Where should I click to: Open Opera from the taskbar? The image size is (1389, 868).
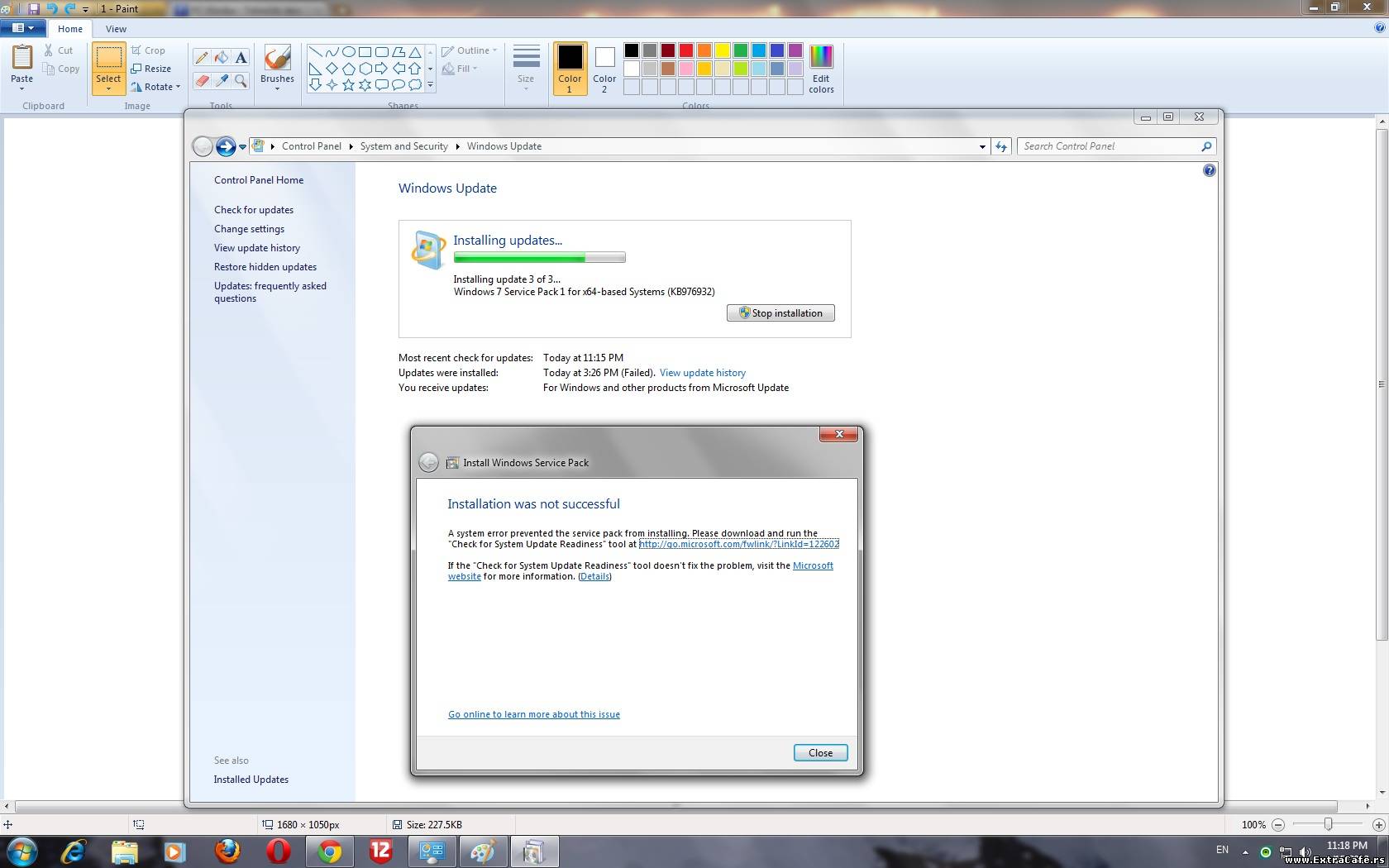coord(279,851)
